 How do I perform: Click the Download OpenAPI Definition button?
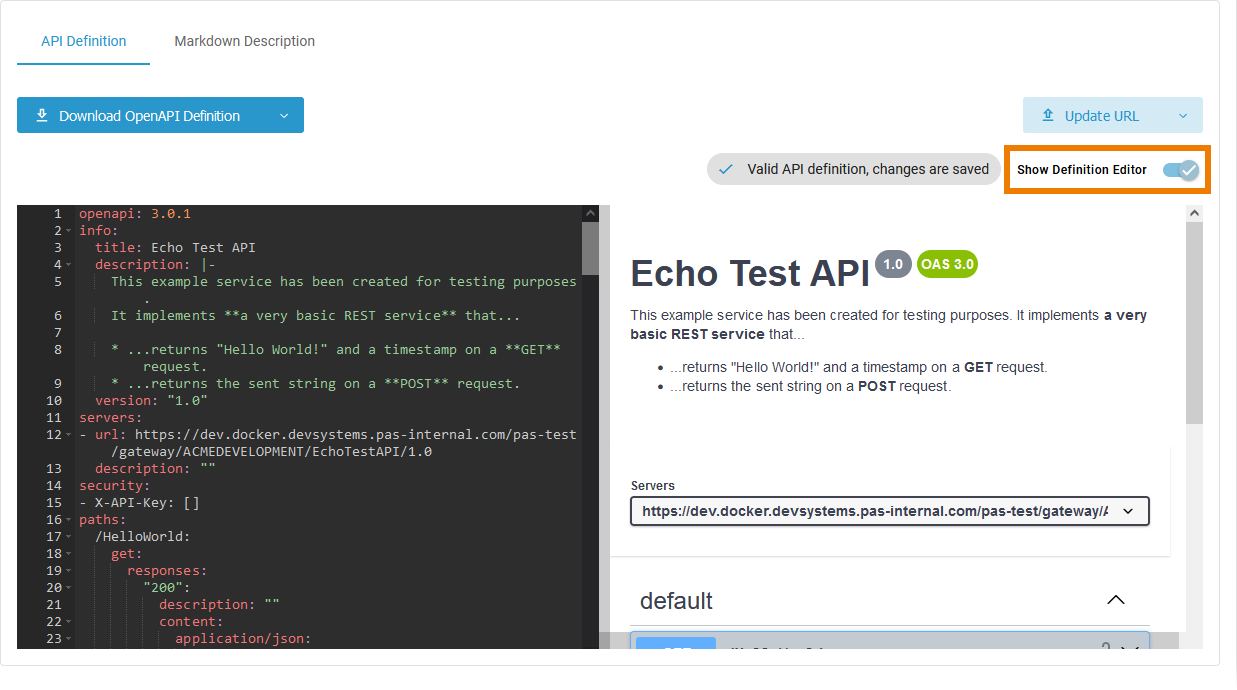(x=150, y=115)
